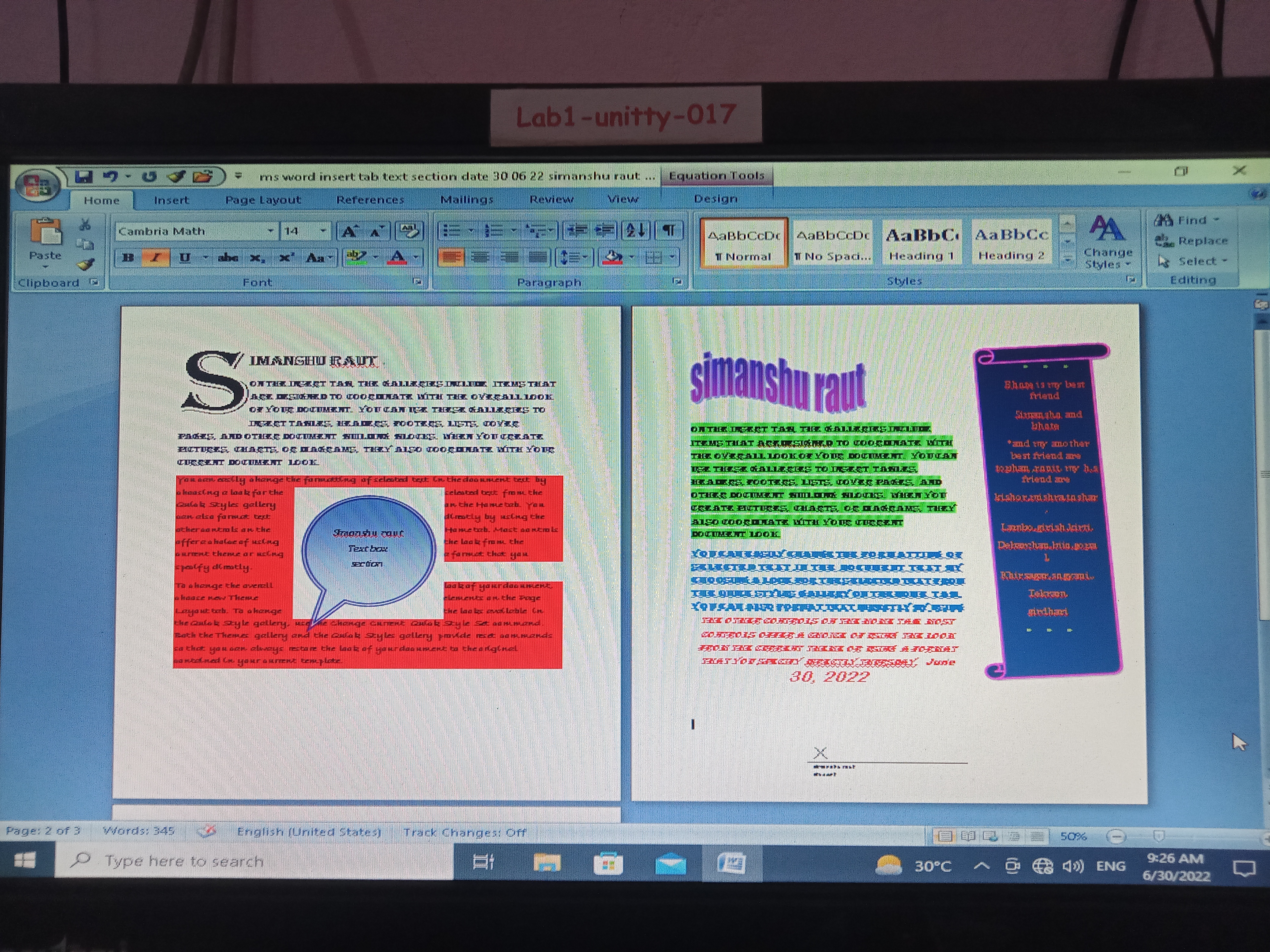Click the Format Painter brush icon

click(86, 265)
